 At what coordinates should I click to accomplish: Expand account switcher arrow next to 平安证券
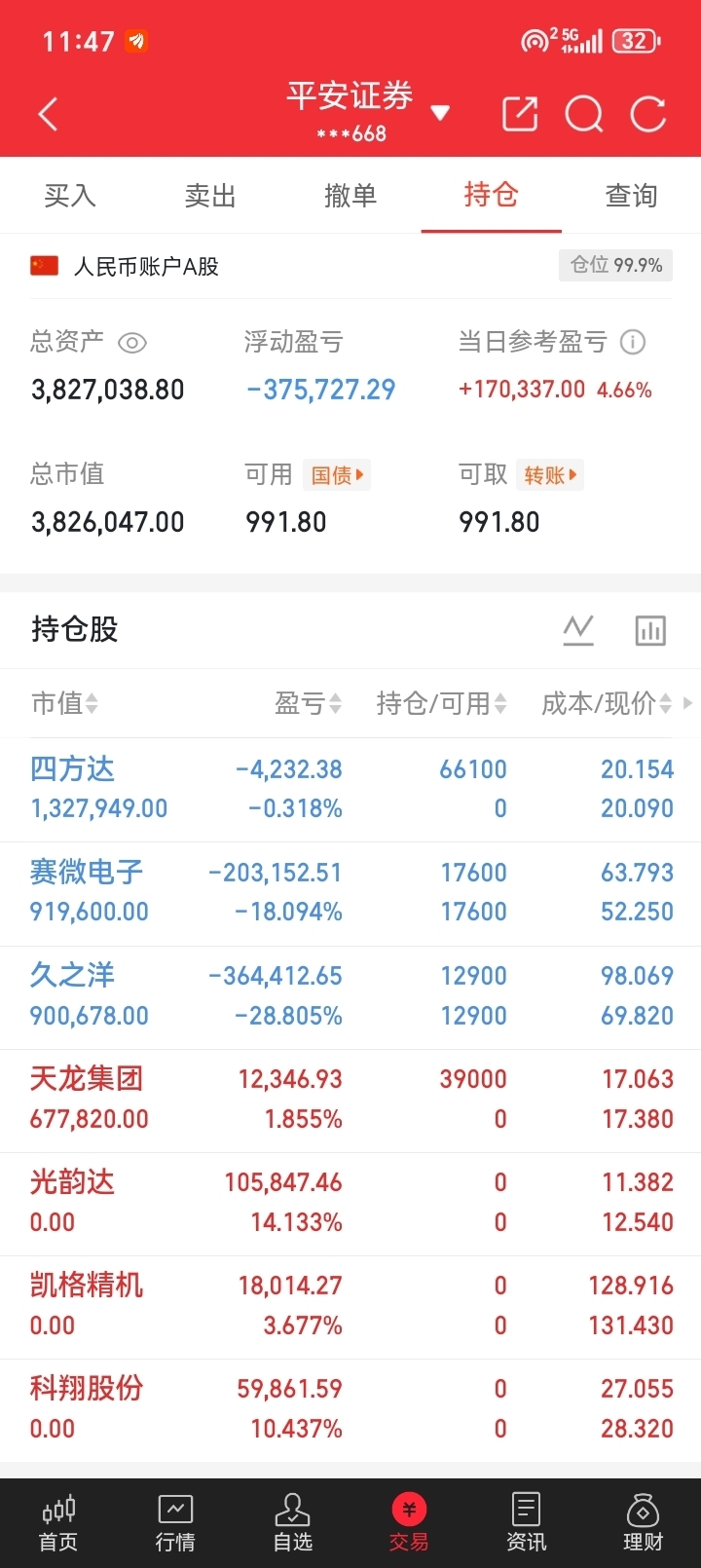[x=440, y=113]
